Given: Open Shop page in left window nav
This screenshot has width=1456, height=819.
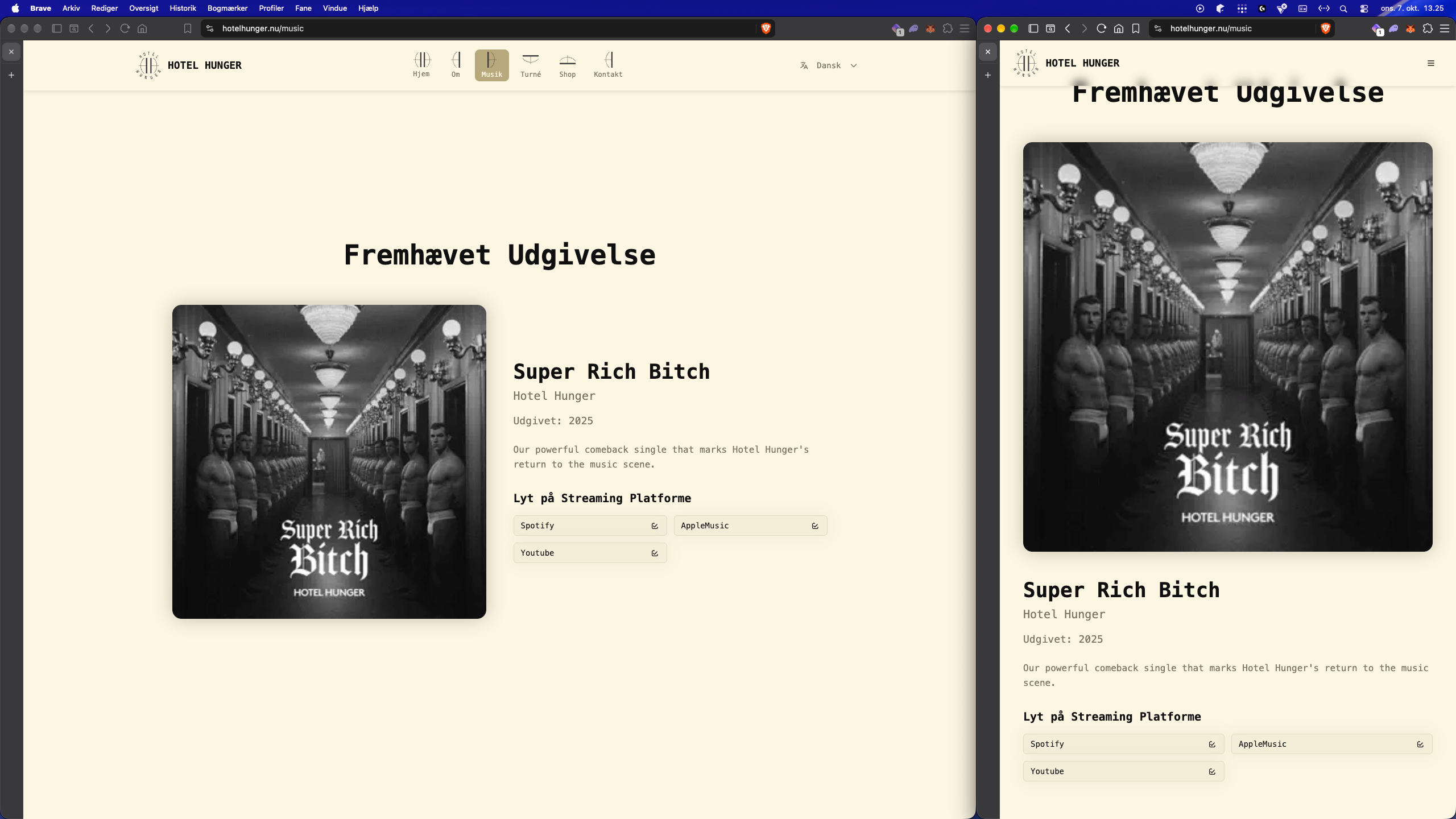Looking at the screenshot, I should [x=568, y=65].
